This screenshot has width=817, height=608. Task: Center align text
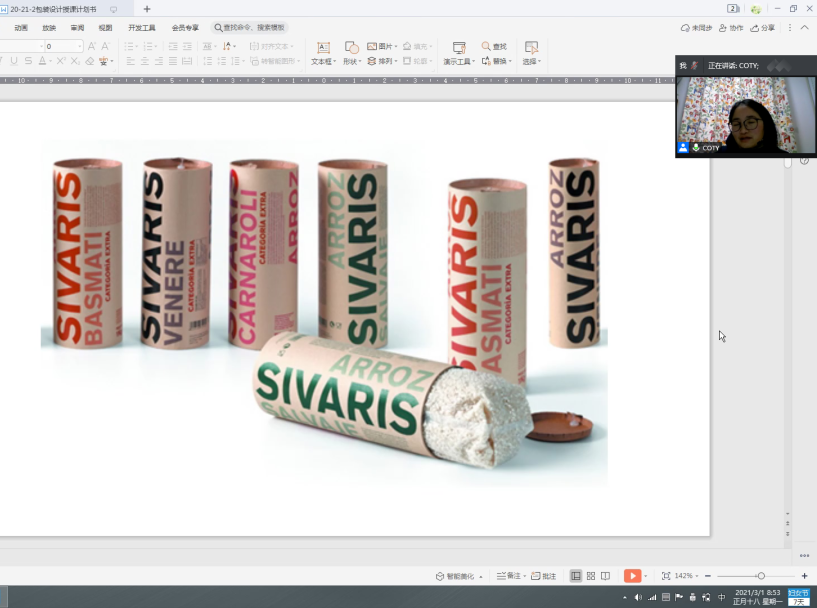[x=144, y=61]
